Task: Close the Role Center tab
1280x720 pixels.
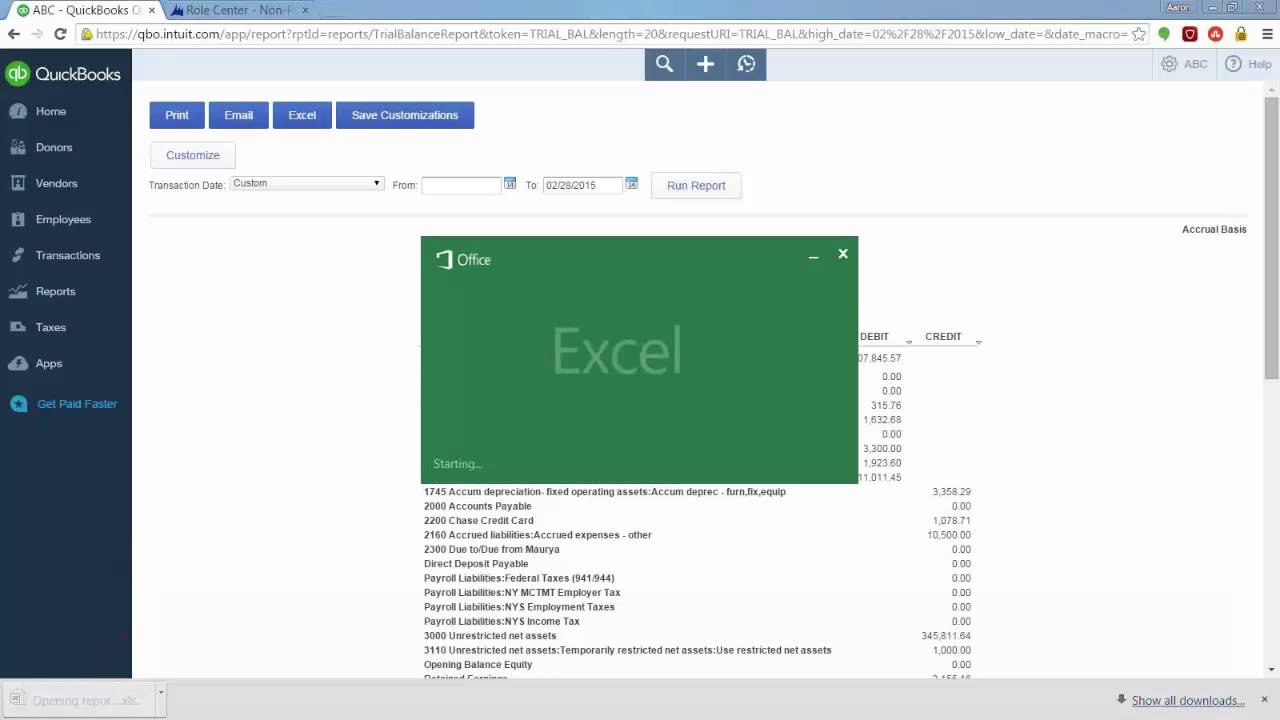Action: coord(305,10)
